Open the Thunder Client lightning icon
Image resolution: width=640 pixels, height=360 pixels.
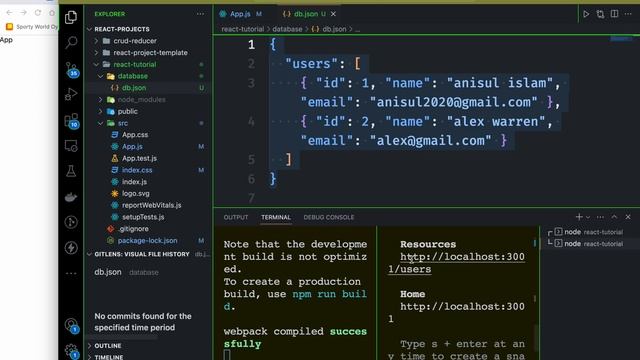[x=71, y=247]
